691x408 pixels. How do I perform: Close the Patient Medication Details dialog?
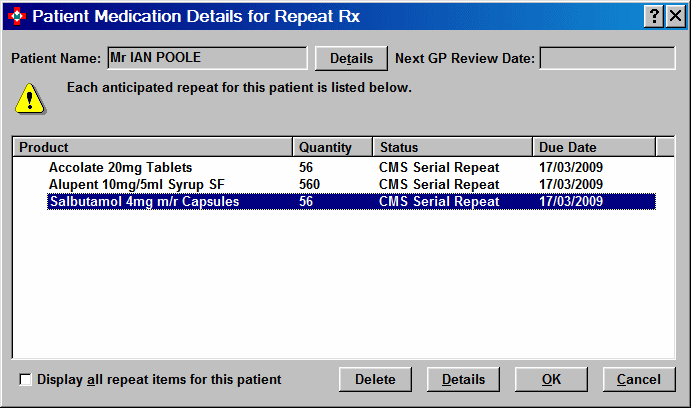click(674, 16)
